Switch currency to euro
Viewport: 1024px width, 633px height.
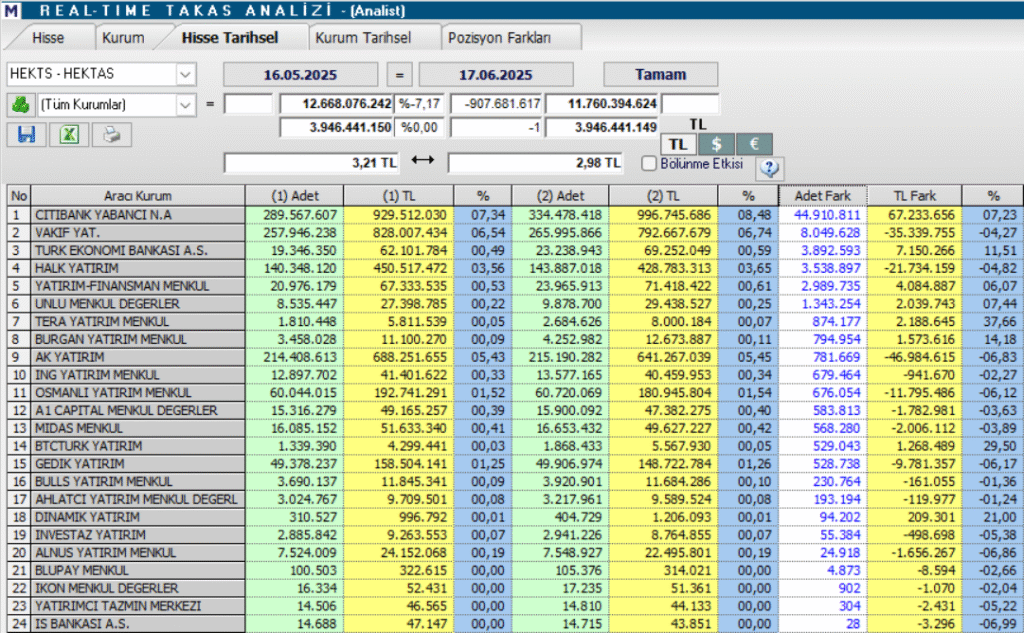(x=754, y=144)
